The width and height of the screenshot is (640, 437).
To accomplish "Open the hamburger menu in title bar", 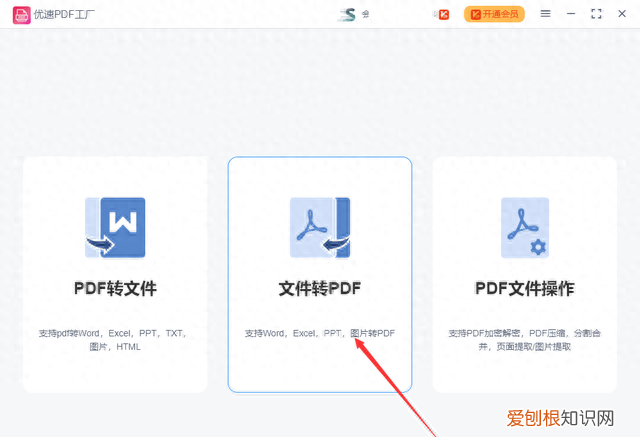I will click(545, 14).
